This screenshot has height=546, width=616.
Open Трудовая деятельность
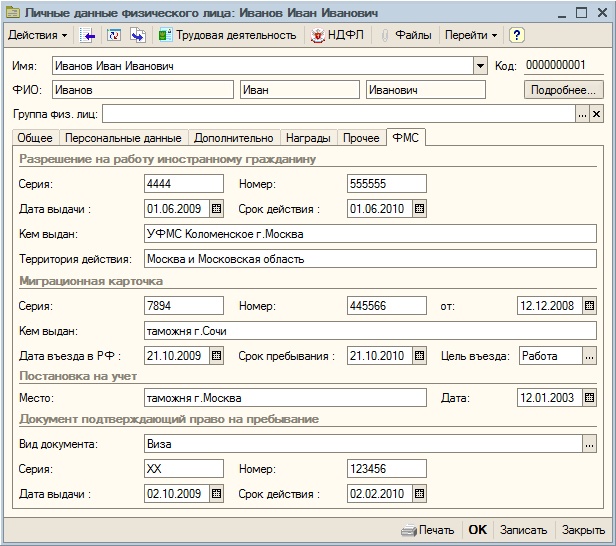pyautogui.click(x=227, y=35)
